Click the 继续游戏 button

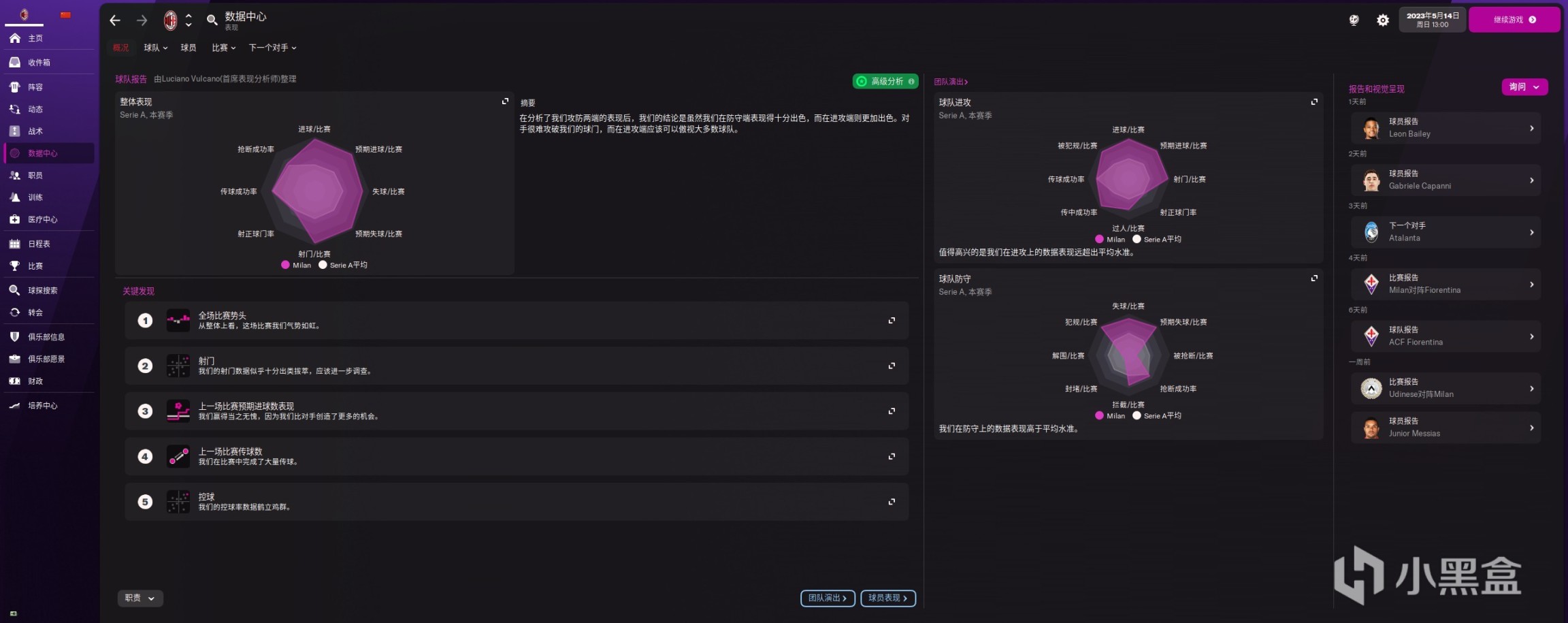coord(1512,20)
